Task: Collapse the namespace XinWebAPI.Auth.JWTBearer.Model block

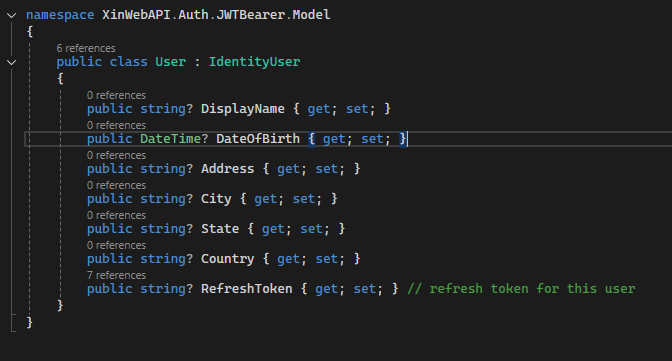Action: 12,15
